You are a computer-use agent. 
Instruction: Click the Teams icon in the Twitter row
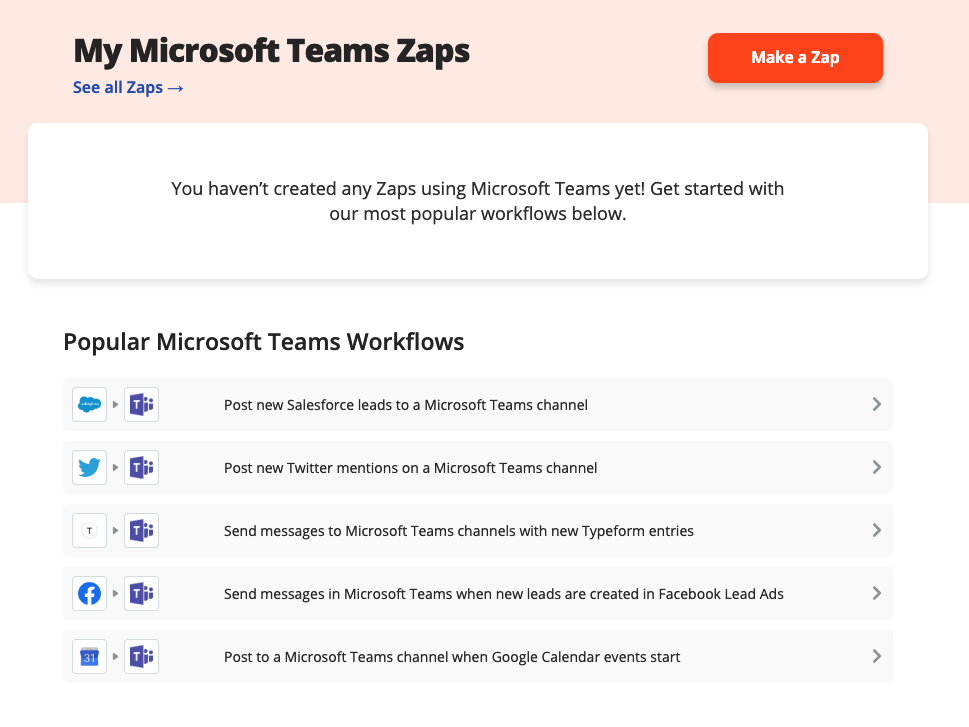click(x=142, y=467)
